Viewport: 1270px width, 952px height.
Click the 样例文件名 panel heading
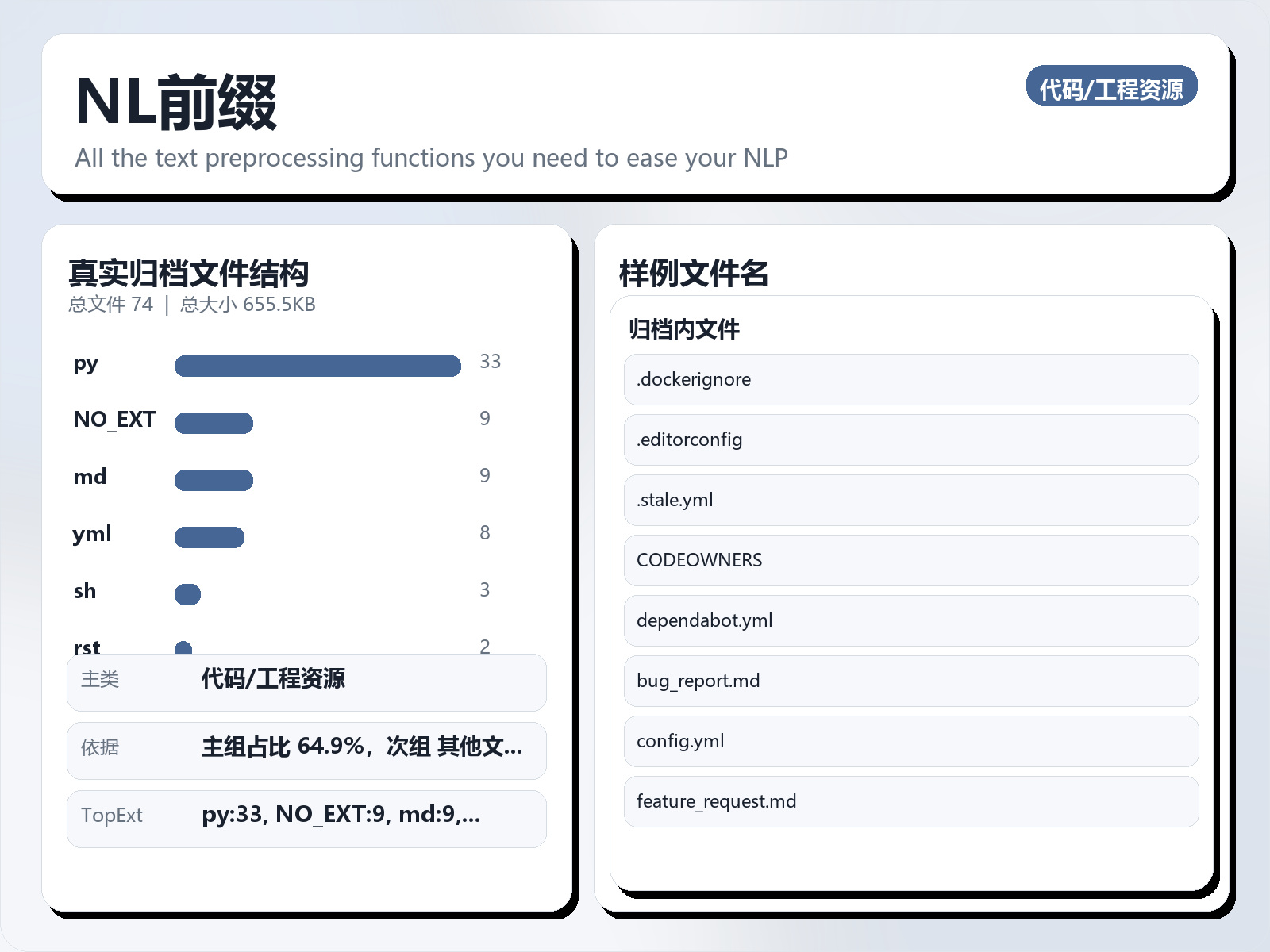[693, 273]
